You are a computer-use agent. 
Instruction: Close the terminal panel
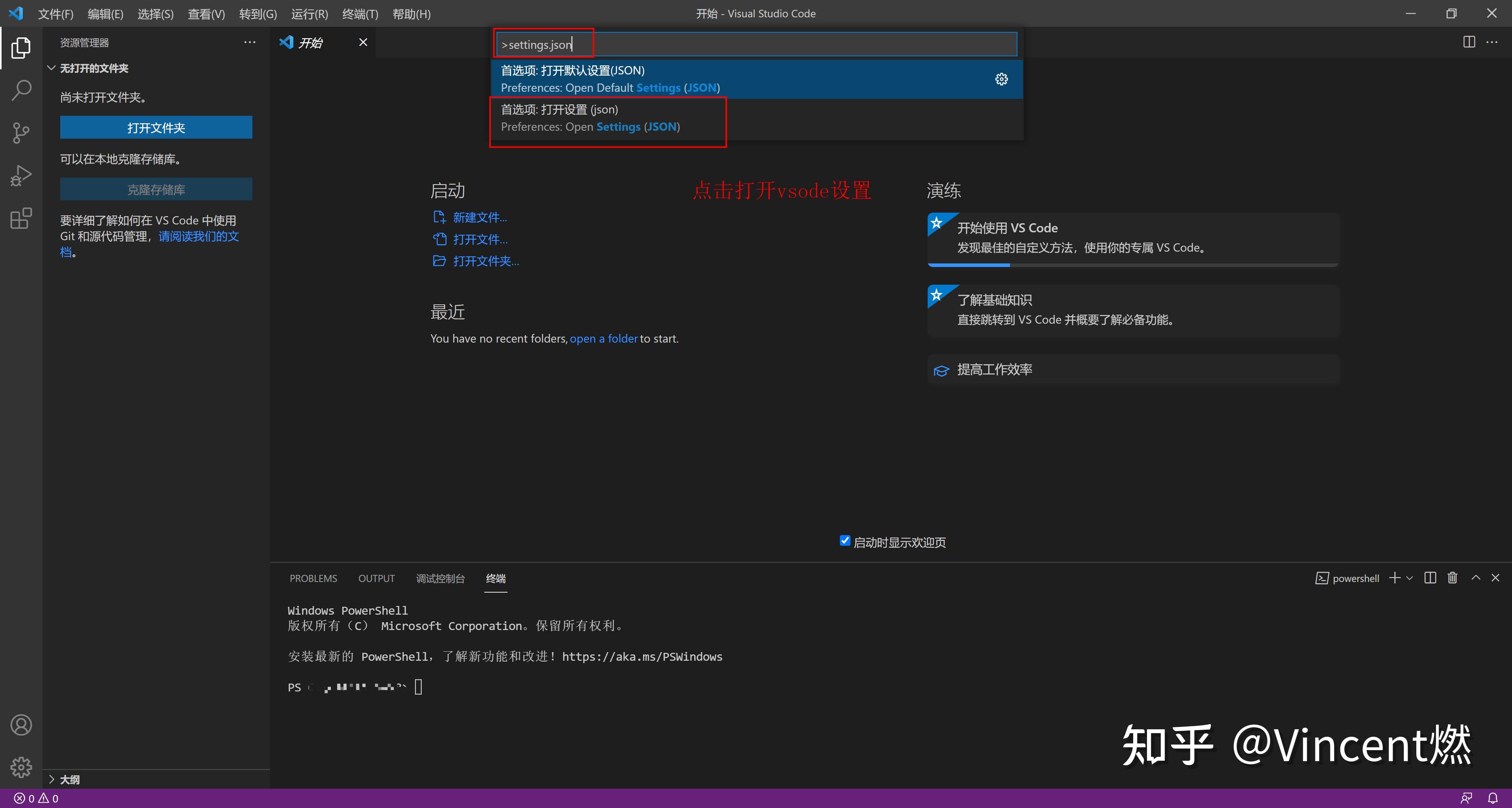tap(1495, 578)
